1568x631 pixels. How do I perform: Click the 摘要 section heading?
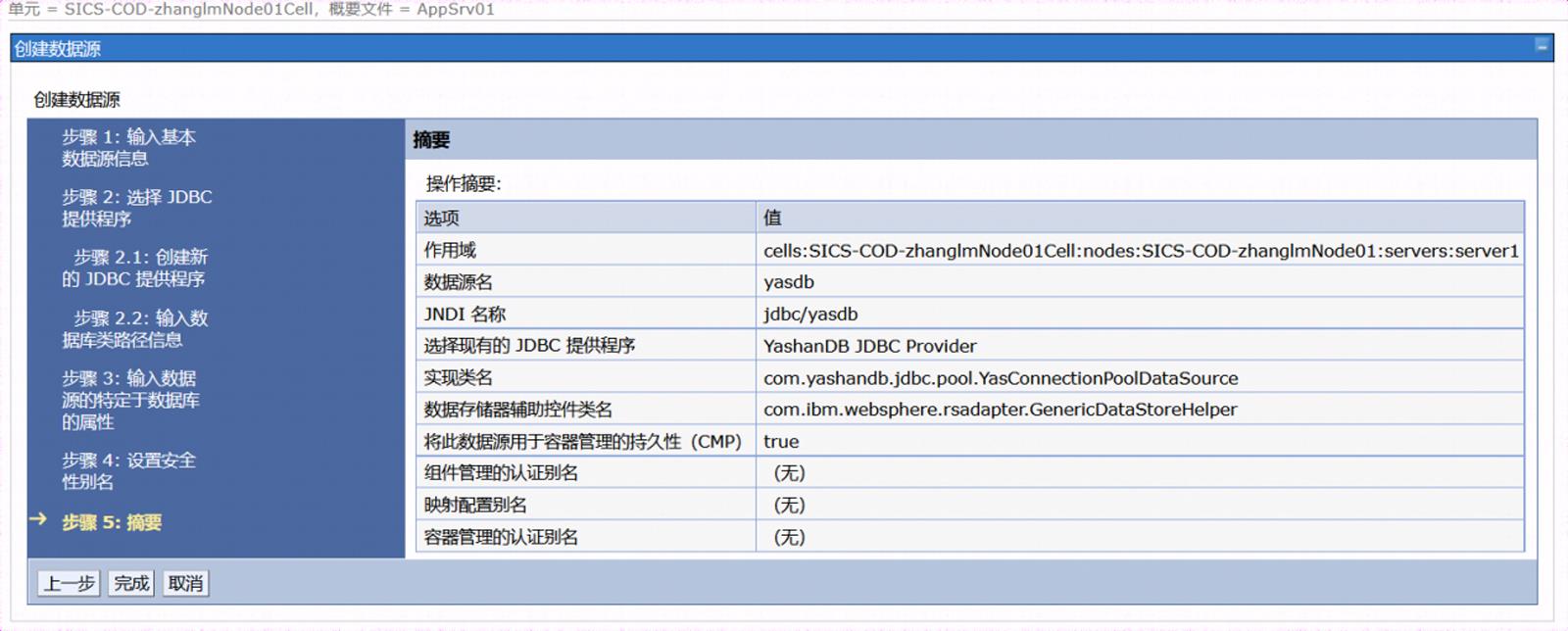tap(431, 139)
